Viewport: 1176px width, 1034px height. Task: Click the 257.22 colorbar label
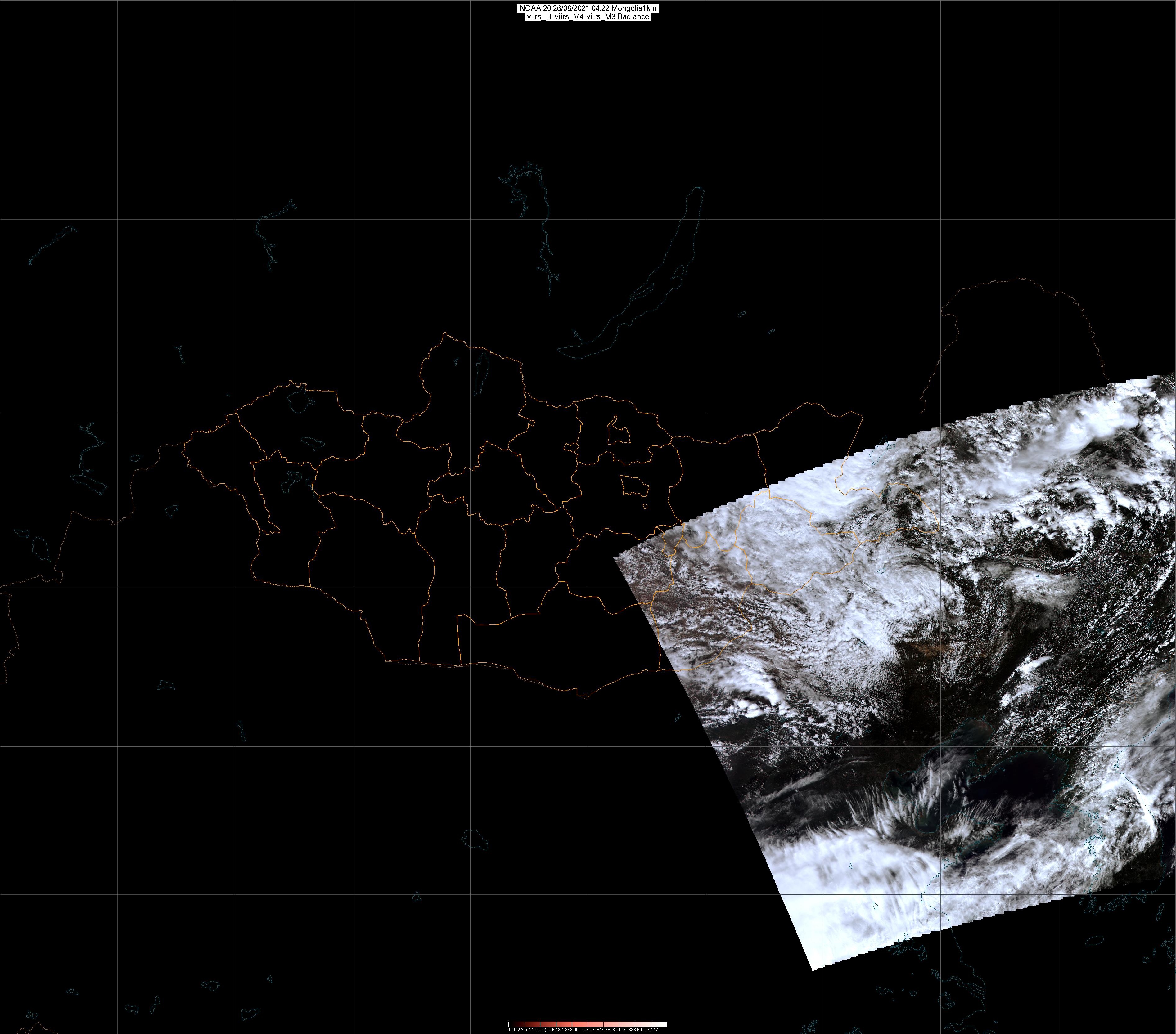[556, 1029]
